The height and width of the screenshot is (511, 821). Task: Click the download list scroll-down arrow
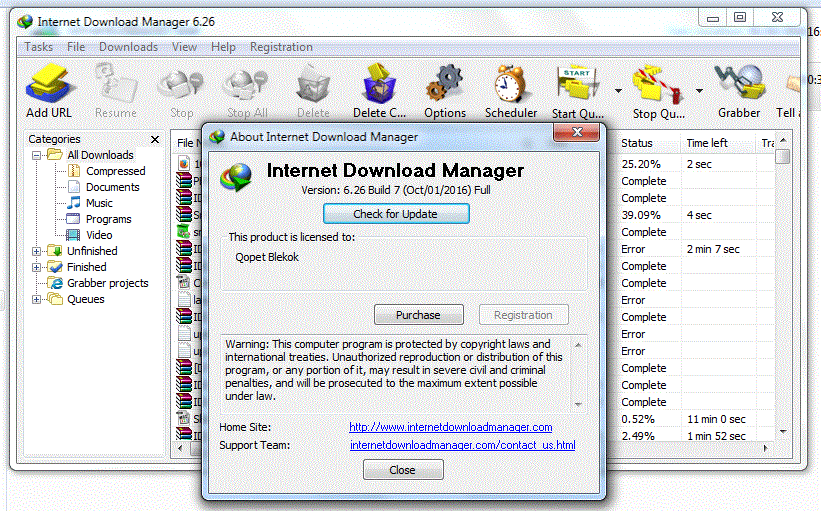pos(783,432)
